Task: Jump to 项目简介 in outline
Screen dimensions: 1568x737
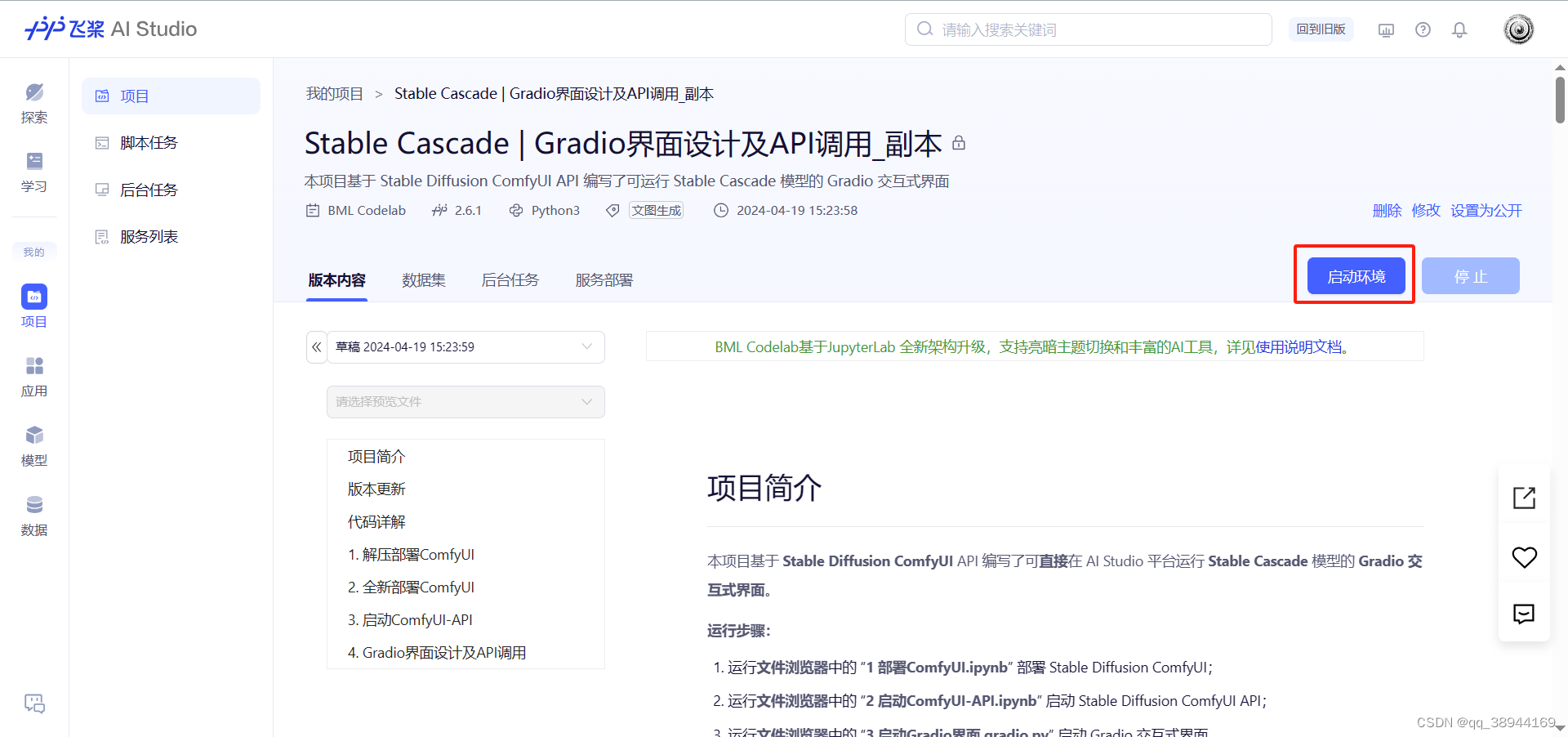Action: pos(376,456)
